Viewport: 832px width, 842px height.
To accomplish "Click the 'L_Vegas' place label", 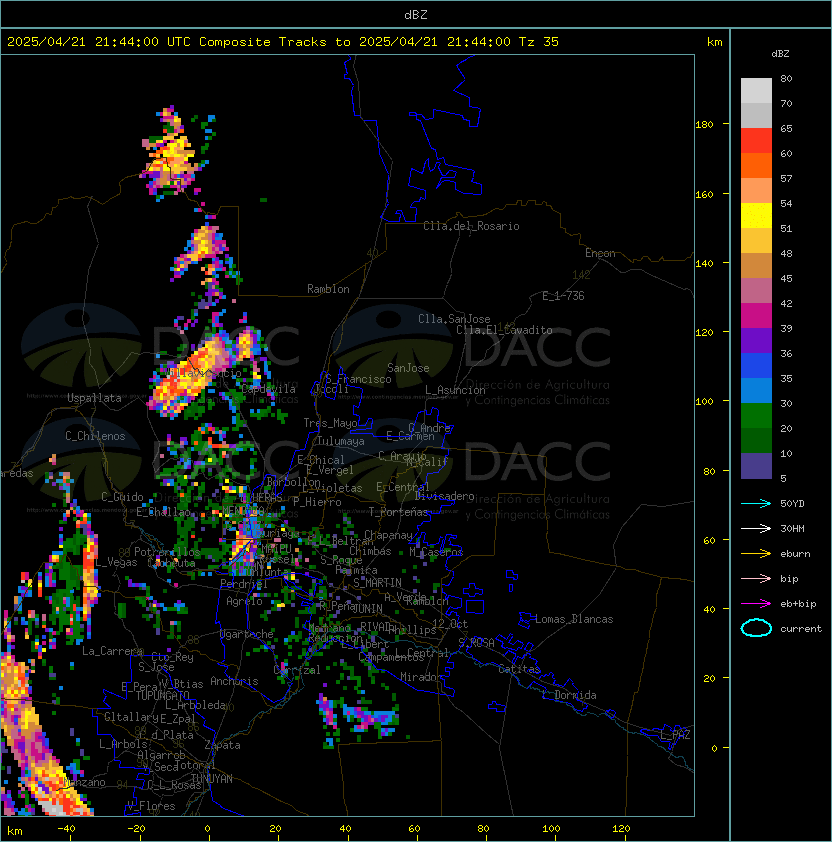I will [x=117, y=562].
